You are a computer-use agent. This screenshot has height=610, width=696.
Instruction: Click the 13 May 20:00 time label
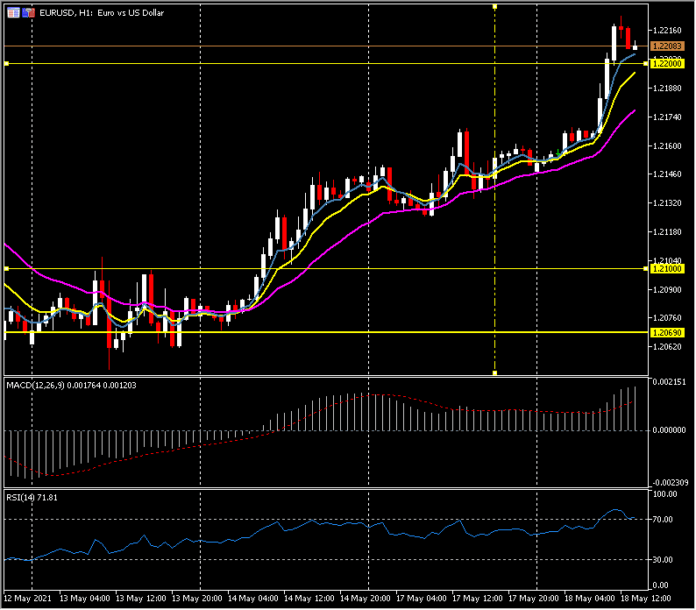pos(197,599)
